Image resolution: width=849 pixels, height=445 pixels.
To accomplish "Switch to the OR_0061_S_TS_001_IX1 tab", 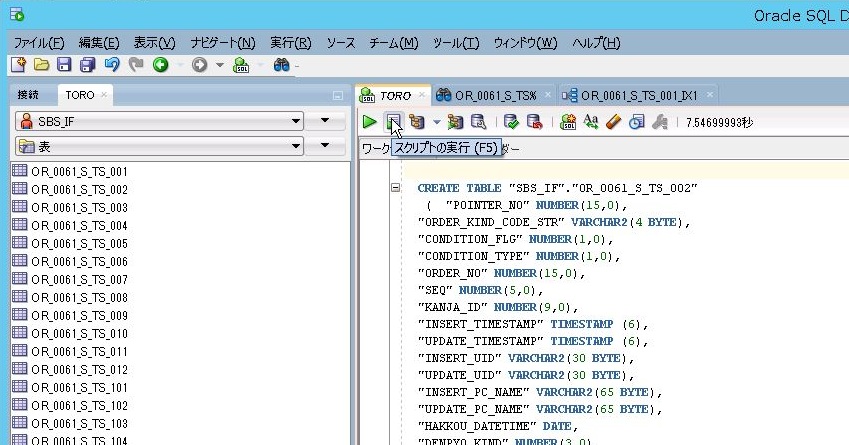I will (638, 95).
